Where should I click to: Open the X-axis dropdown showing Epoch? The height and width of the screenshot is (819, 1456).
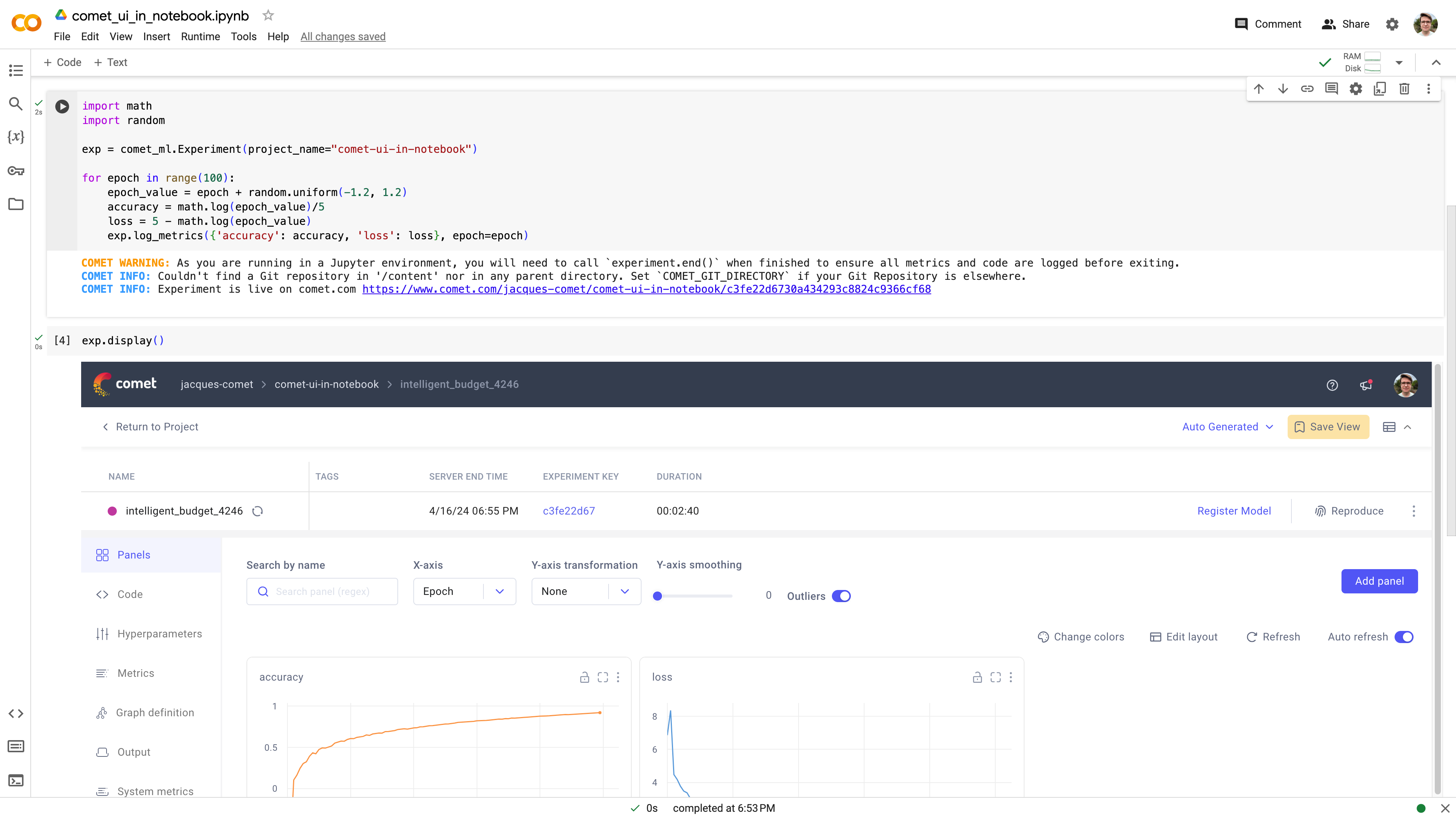coord(500,591)
